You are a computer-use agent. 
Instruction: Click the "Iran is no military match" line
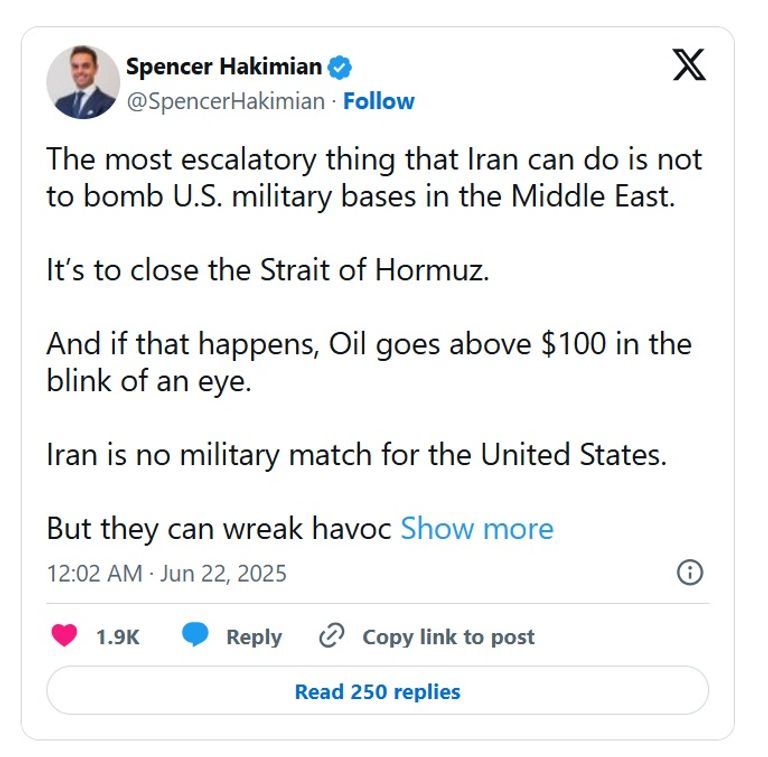click(x=356, y=455)
